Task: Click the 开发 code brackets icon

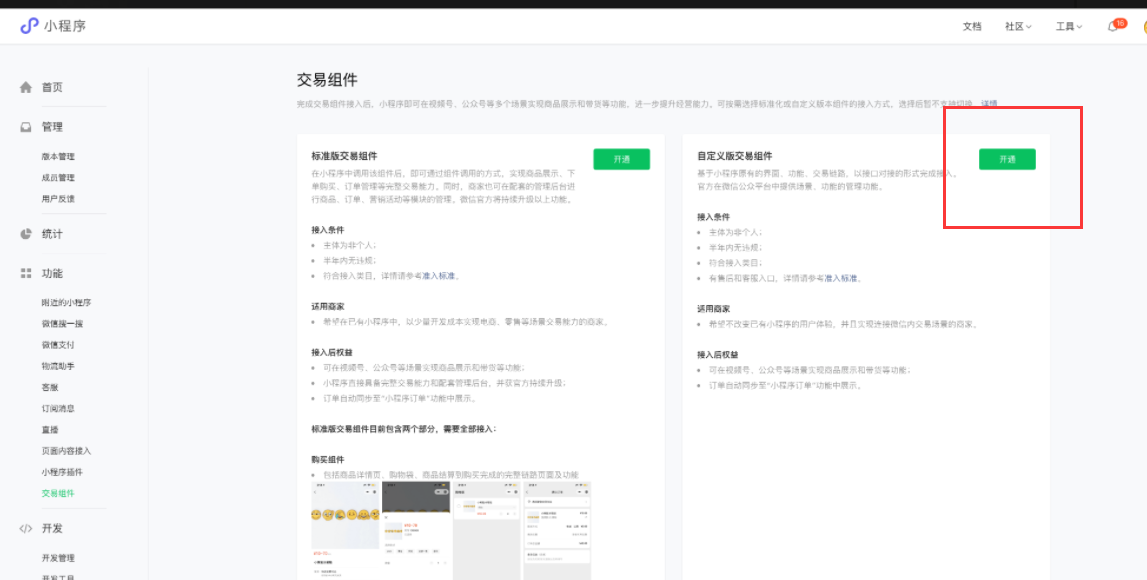Action: point(26,528)
